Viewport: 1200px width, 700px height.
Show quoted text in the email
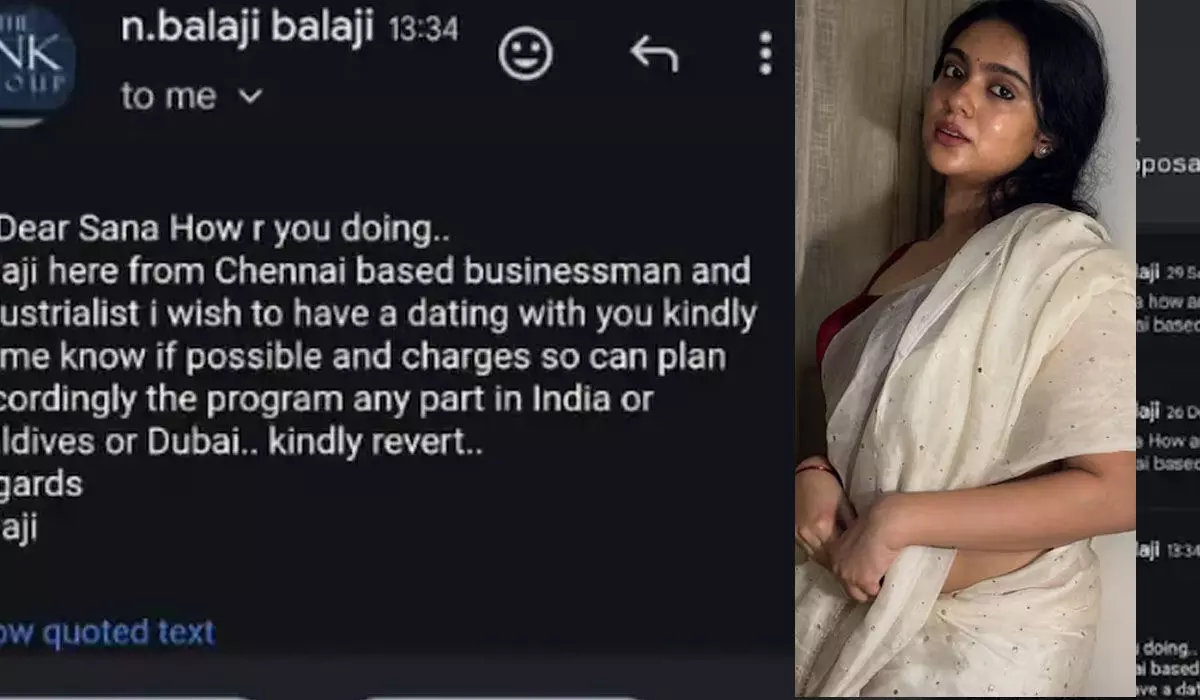tap(107, 632)
